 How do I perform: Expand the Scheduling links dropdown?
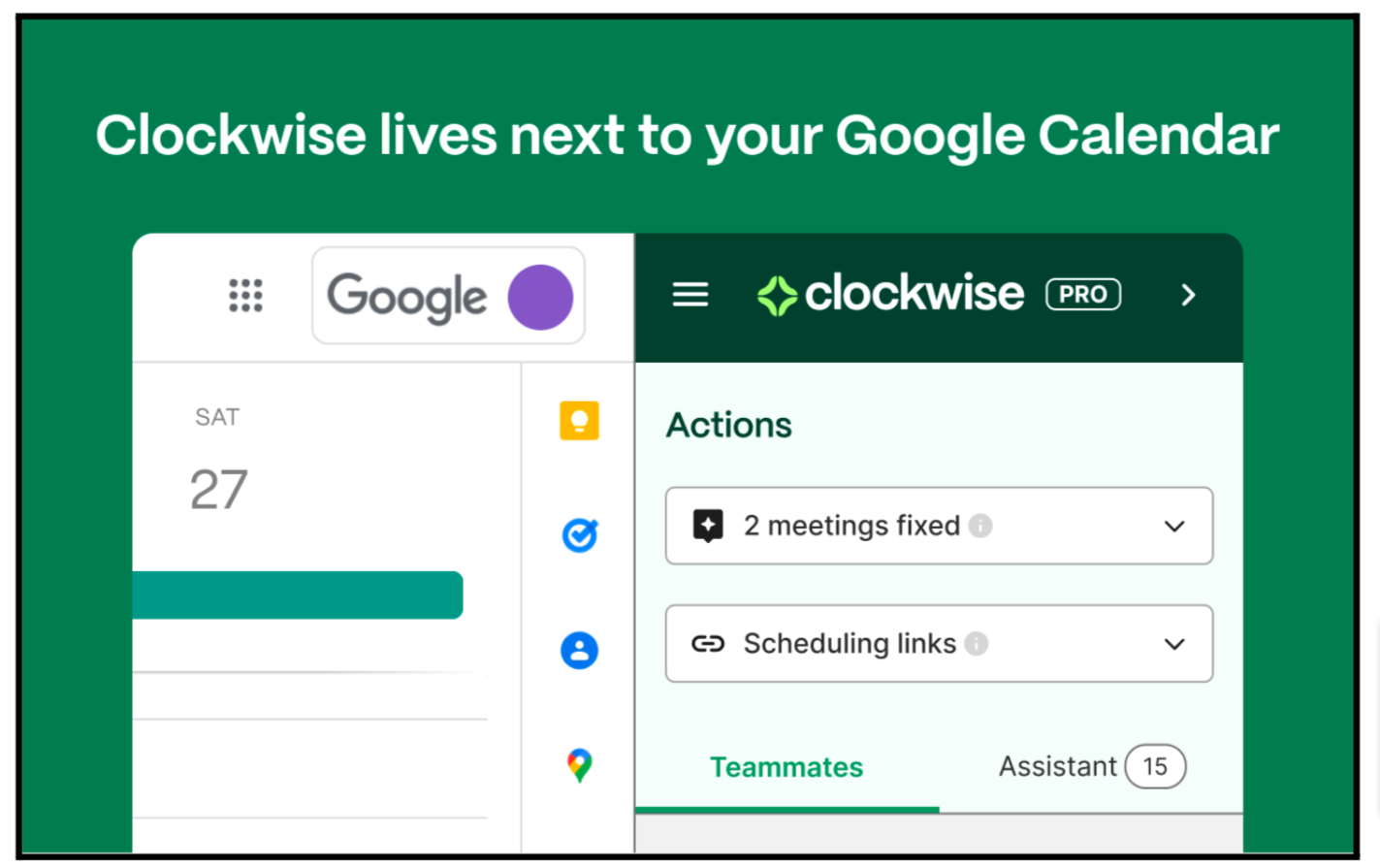click(x=1173, y=644)
